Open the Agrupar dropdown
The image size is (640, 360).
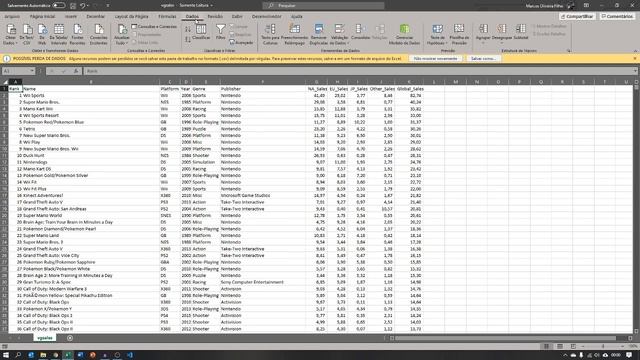[x=483, y=35]
